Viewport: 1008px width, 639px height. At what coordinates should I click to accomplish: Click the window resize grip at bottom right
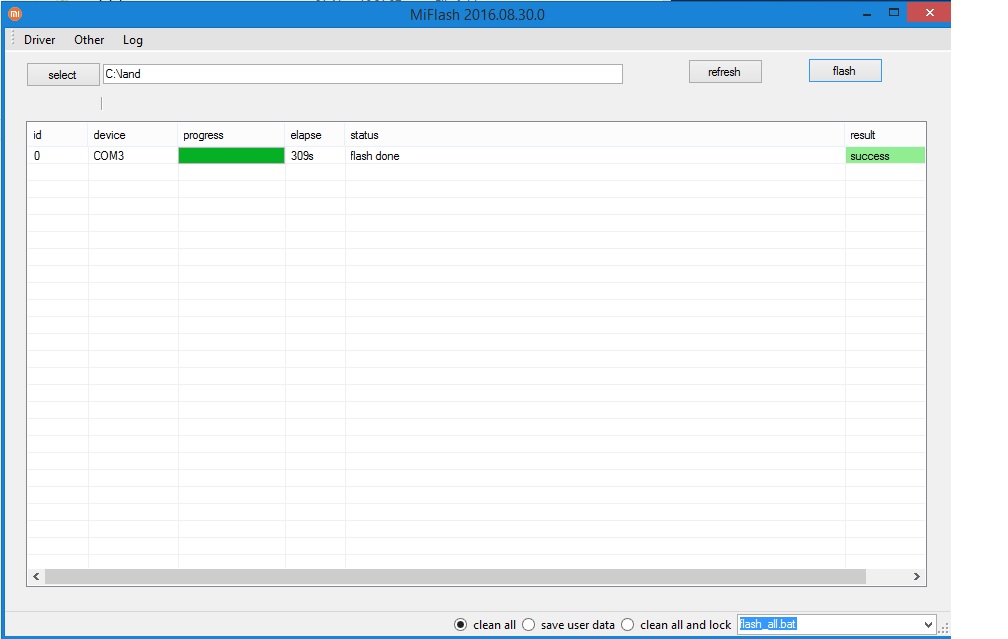(x=944, y=629)
